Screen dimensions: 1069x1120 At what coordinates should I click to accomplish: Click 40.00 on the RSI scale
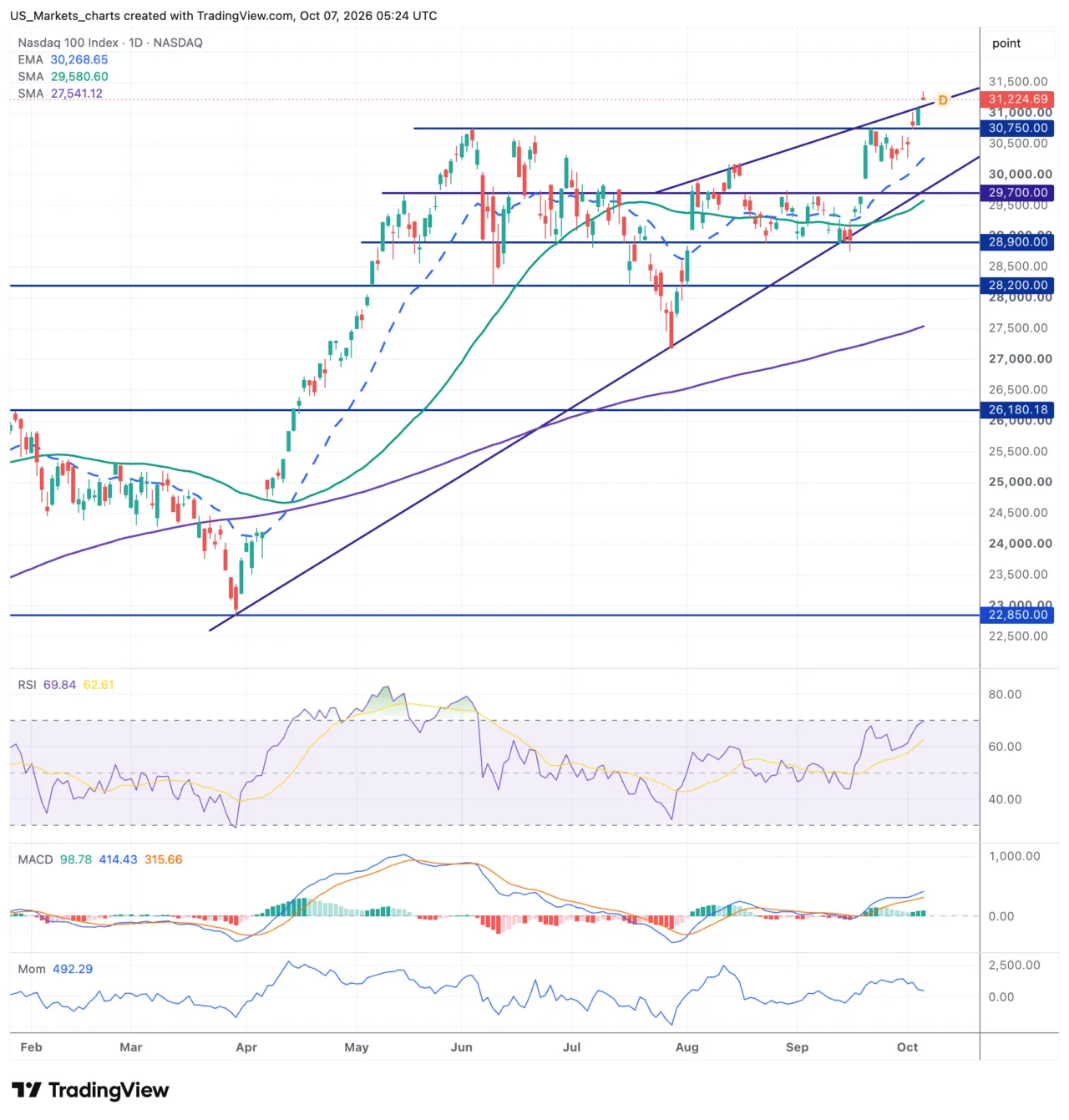1005,799
